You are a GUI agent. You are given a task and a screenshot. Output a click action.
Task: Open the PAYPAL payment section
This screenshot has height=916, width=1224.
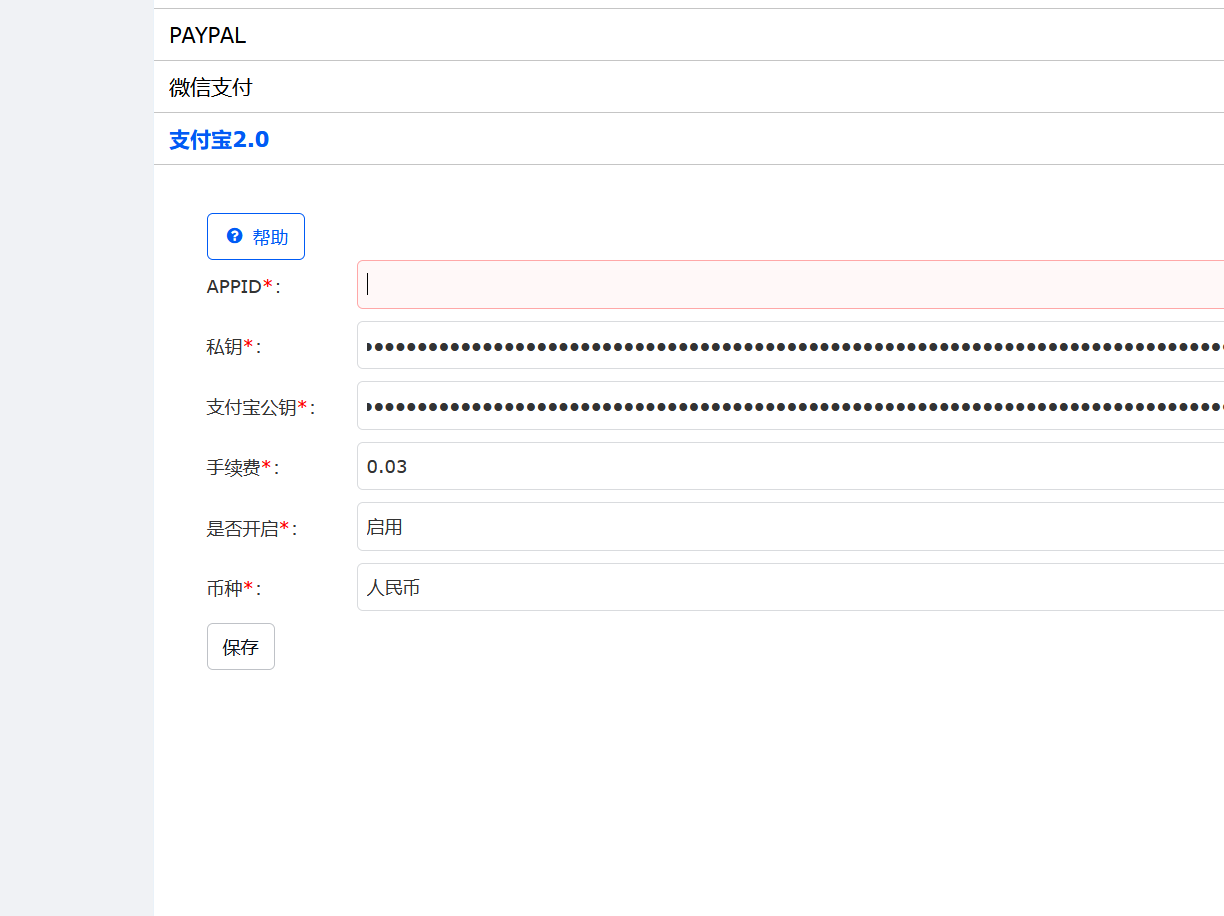(x=689, y=35)
